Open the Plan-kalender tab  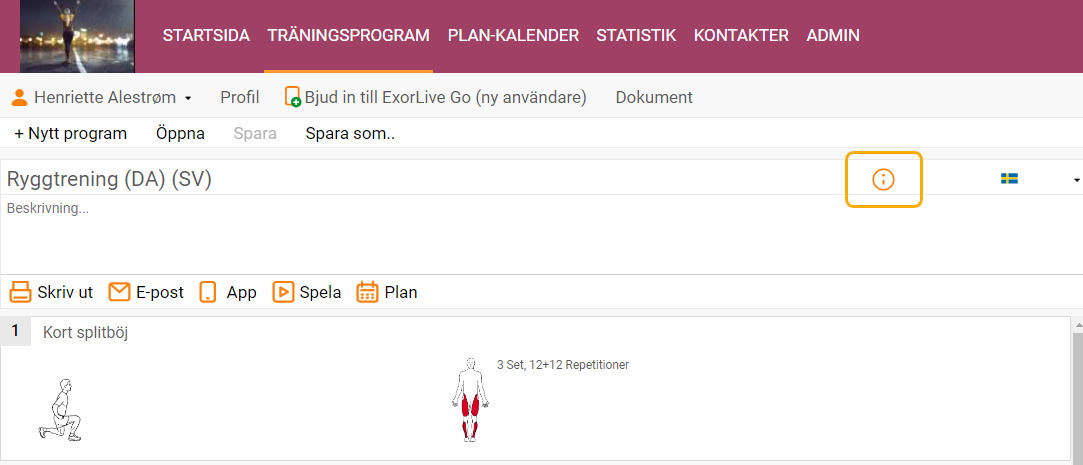click(x=513, y=35)
